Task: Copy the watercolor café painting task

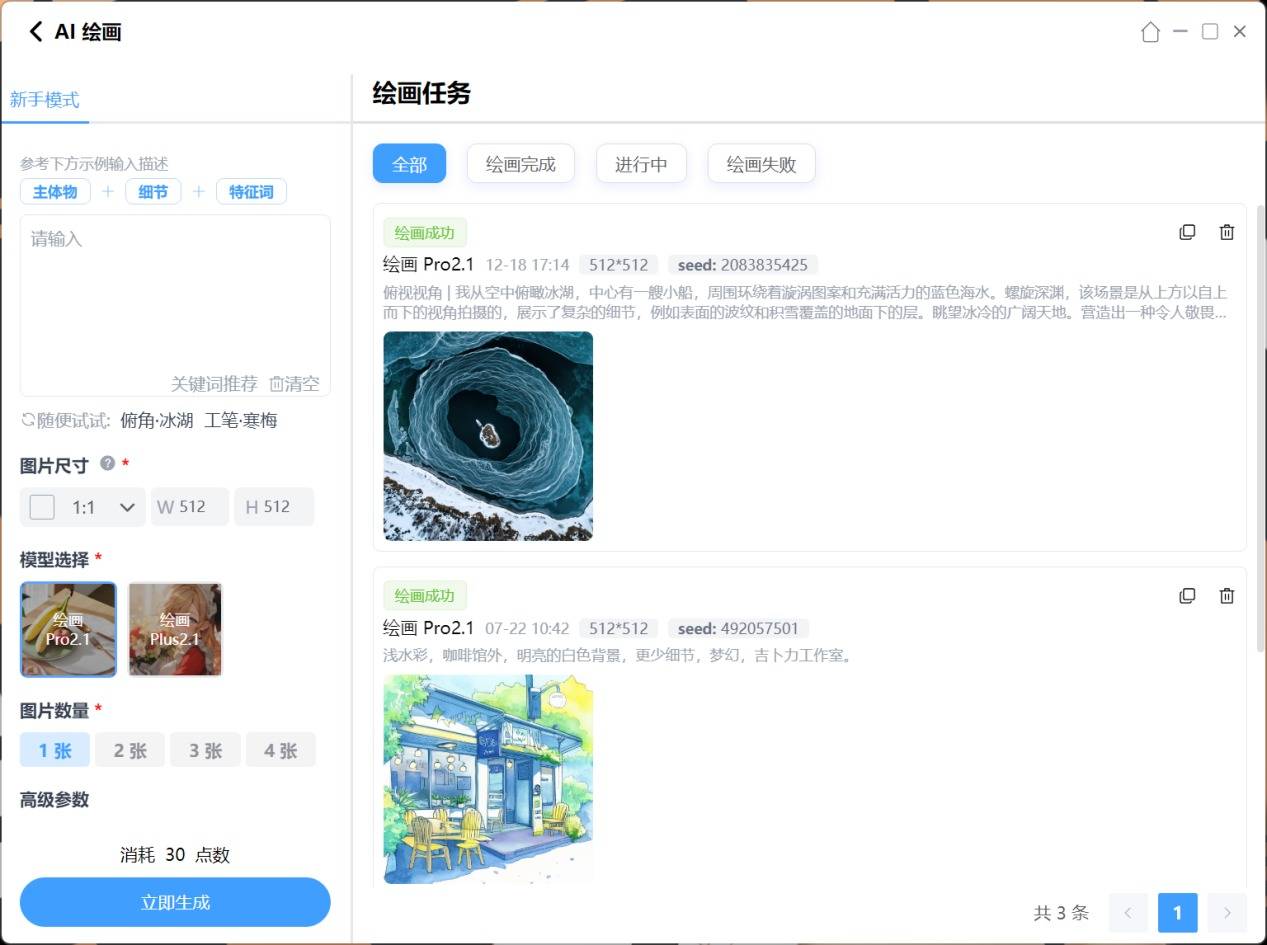Action: pyautogui.click(x=1187, y=596)
